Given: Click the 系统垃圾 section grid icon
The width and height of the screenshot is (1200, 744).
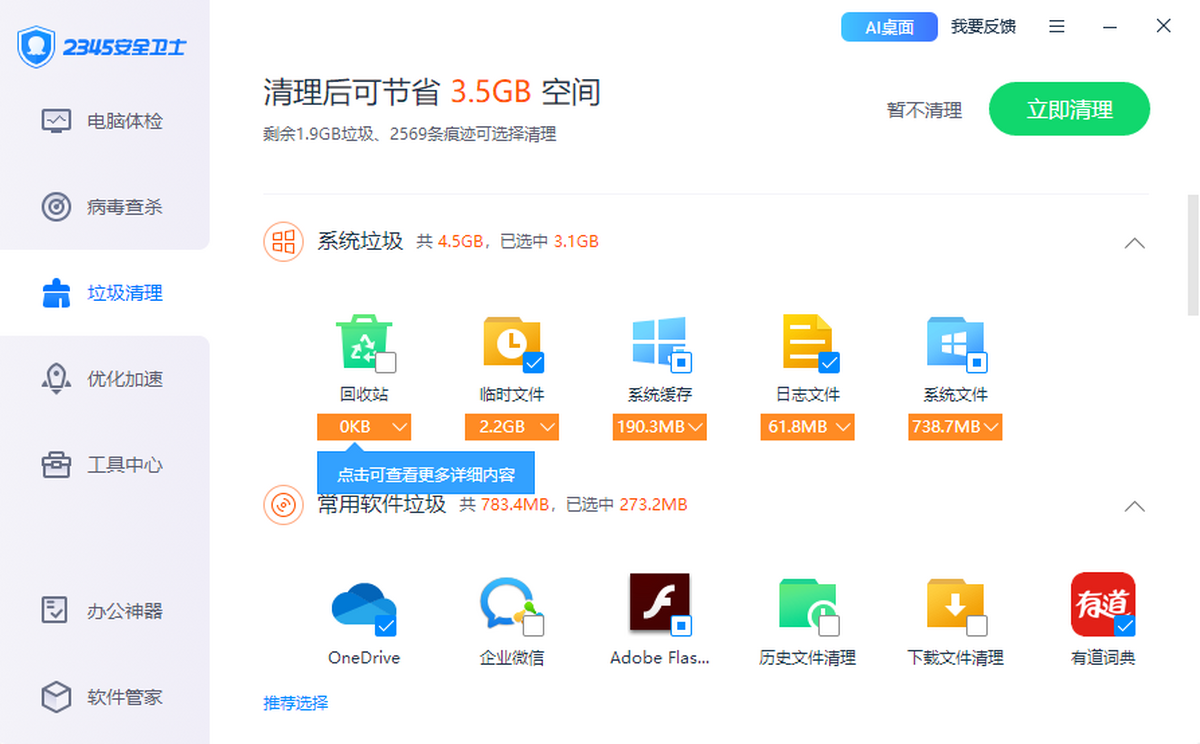Looking at the screenshot, I should coord(284,241).
